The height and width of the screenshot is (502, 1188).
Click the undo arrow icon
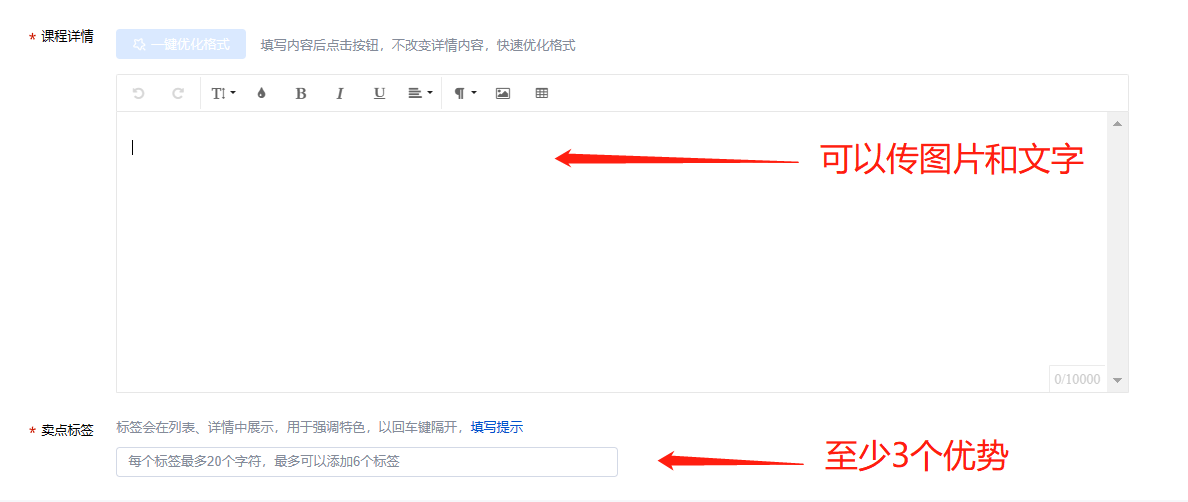[x=138, y=93]
